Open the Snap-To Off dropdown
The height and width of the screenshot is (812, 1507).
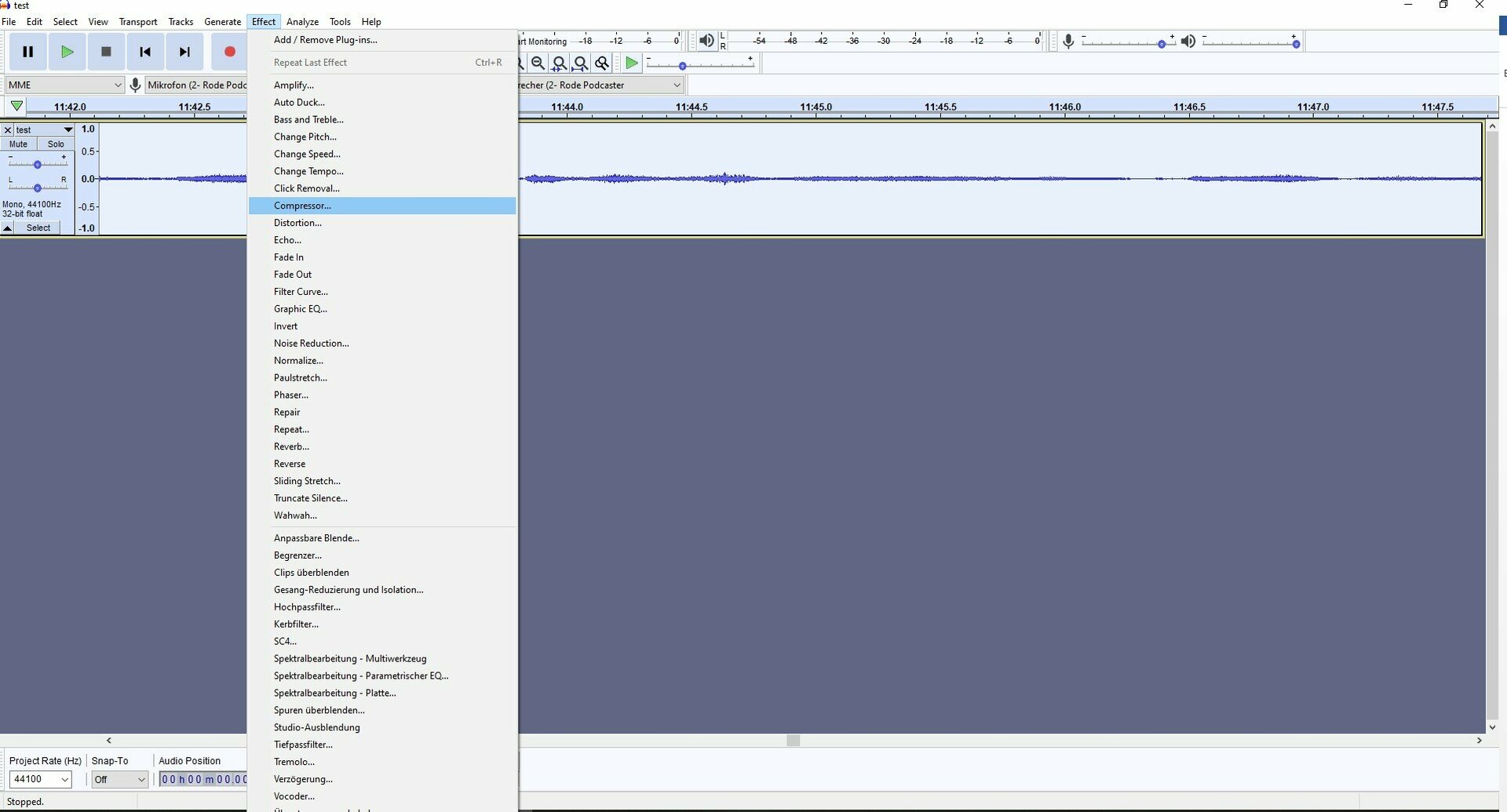click(x=119, y=779)
